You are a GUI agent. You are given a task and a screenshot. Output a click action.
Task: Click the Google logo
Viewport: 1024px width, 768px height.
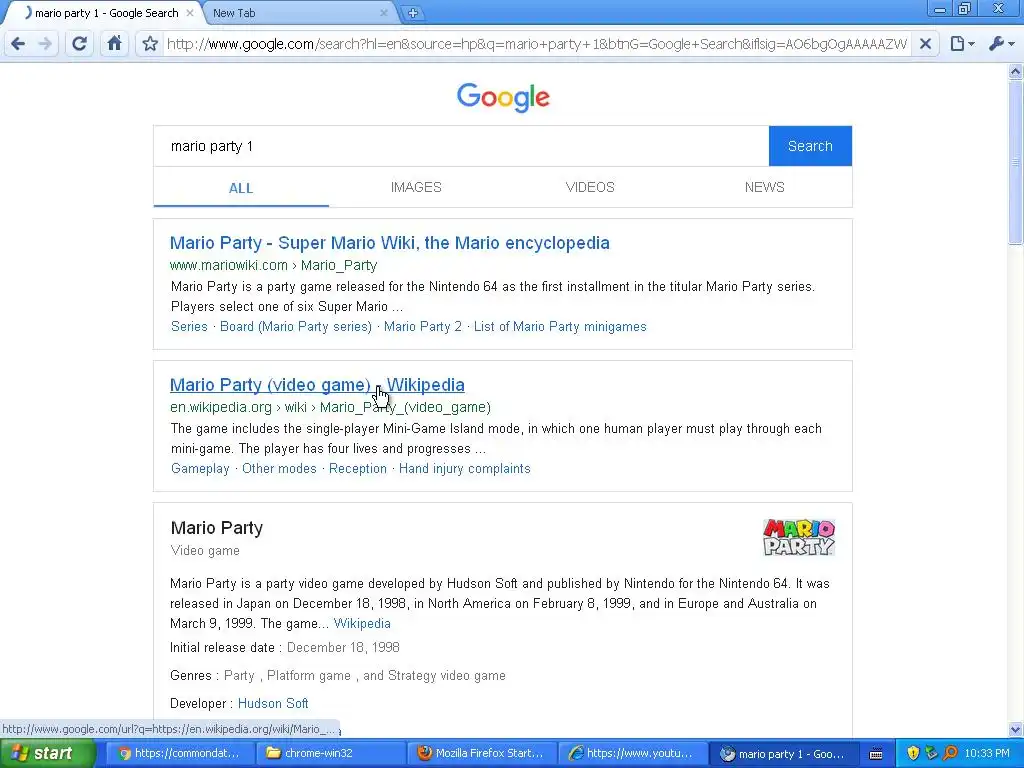coord(503,97)
